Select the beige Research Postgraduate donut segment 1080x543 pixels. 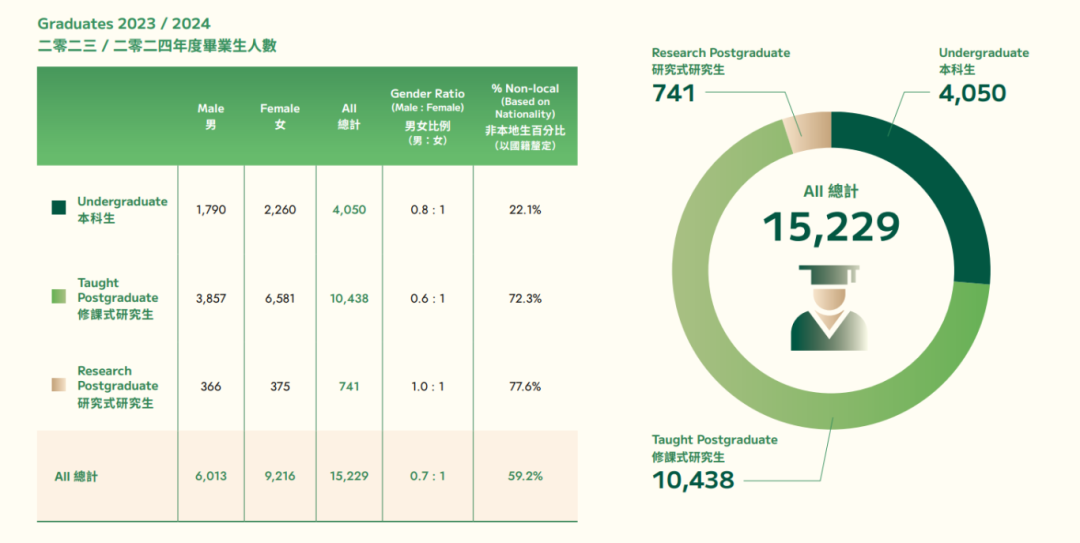click(807, 132)
